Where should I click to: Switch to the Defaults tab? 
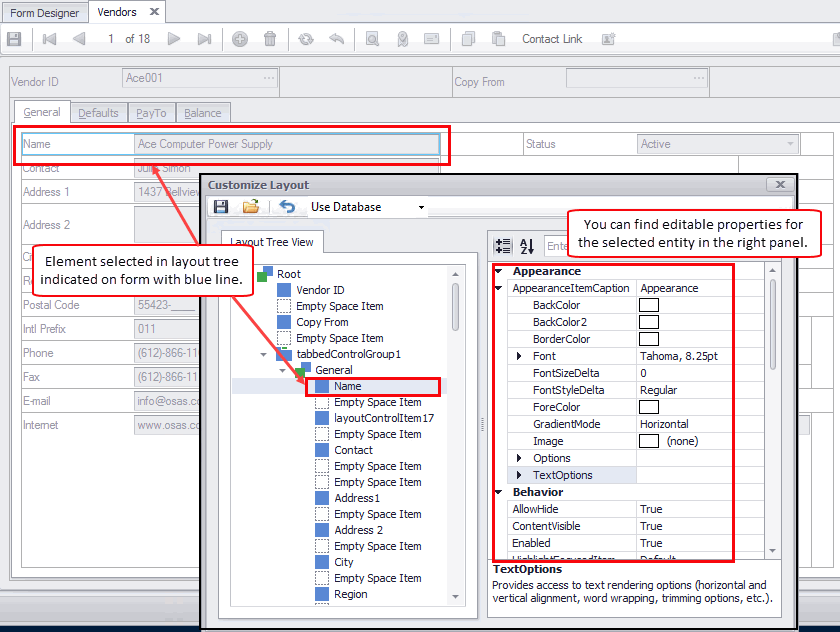tap(98, 113)
